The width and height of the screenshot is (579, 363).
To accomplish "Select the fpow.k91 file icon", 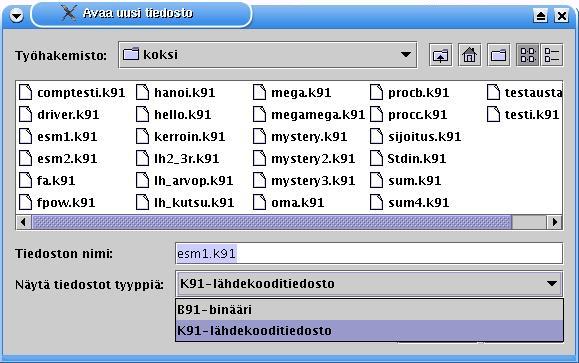I will 25,202.
